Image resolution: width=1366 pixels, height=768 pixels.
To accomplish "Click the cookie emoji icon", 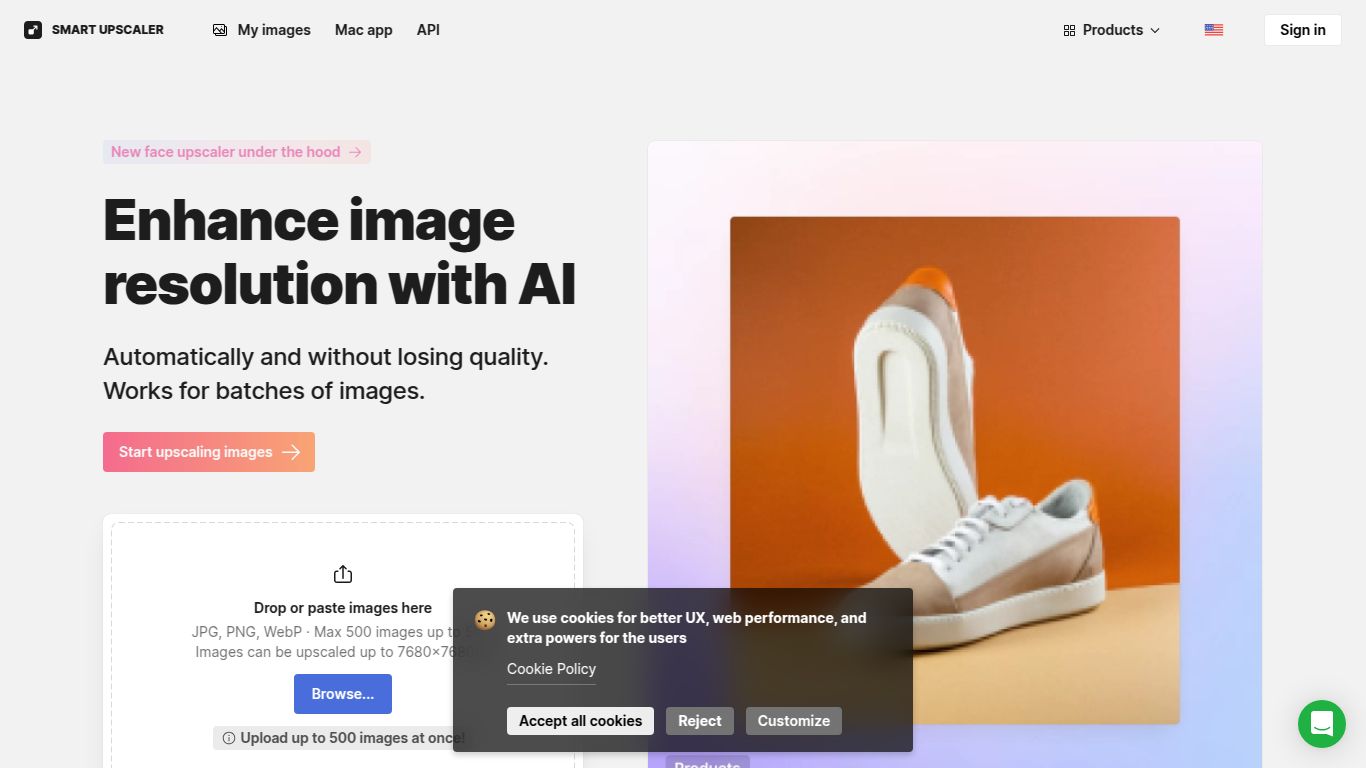I will (485, 619).
